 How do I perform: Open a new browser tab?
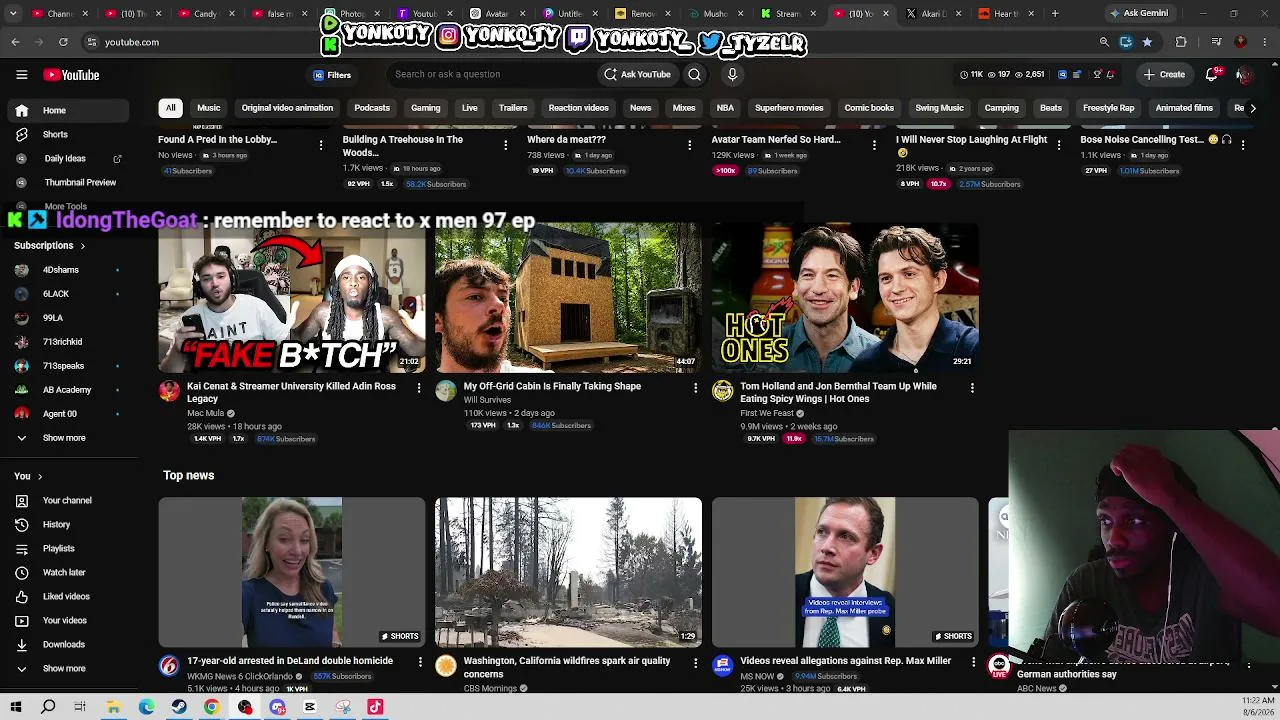coord(1055,14)
